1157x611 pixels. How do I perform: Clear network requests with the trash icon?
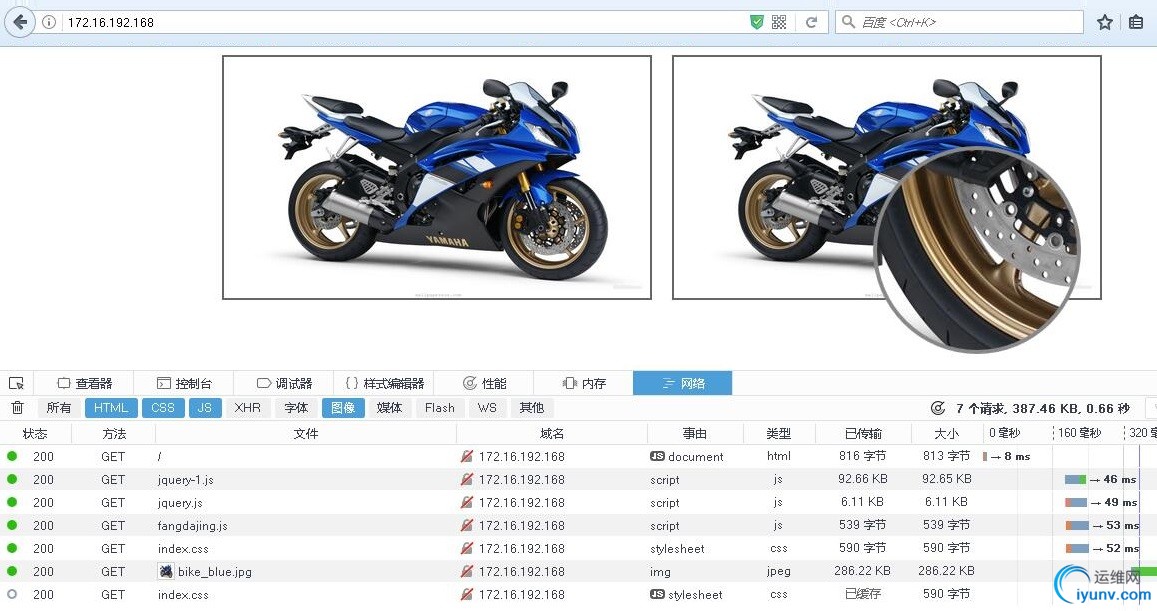[x=18, y=407]
